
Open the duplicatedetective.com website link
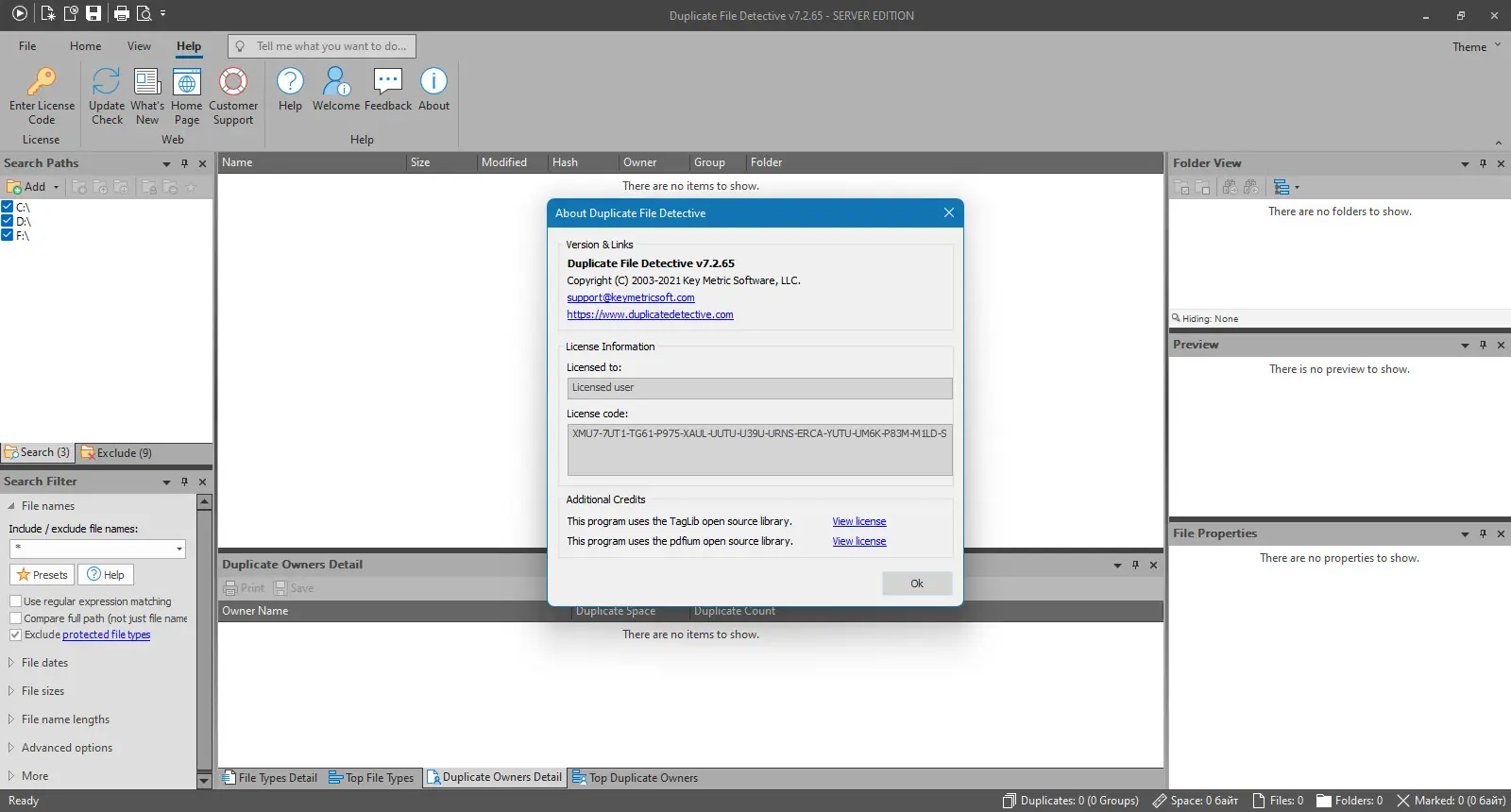[650, 314]
